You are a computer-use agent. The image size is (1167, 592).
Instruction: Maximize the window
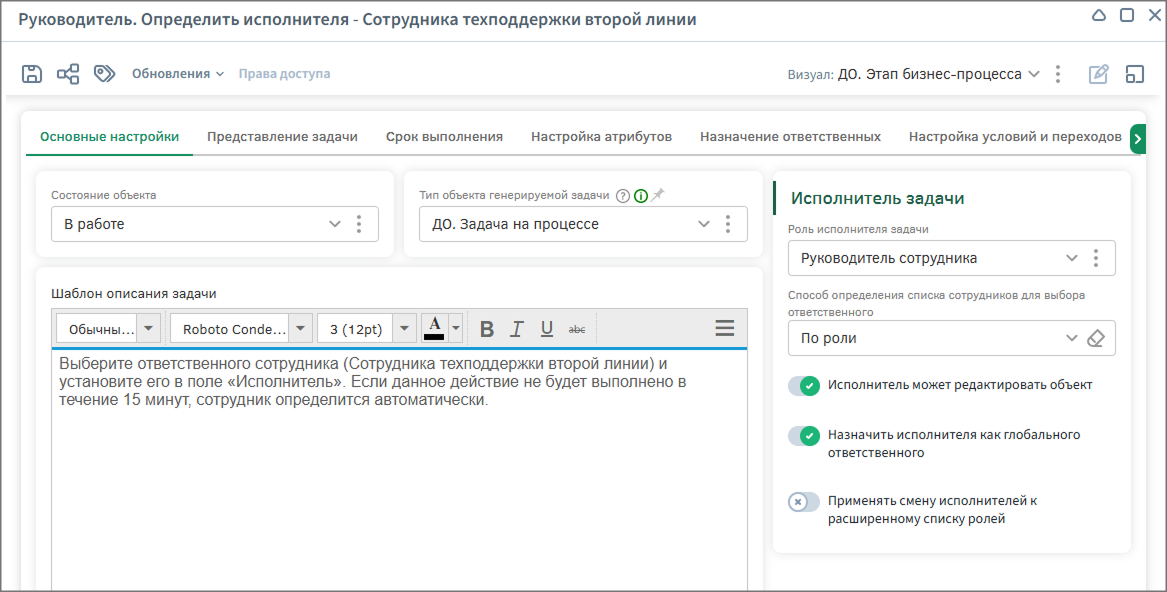point(1127,15)
